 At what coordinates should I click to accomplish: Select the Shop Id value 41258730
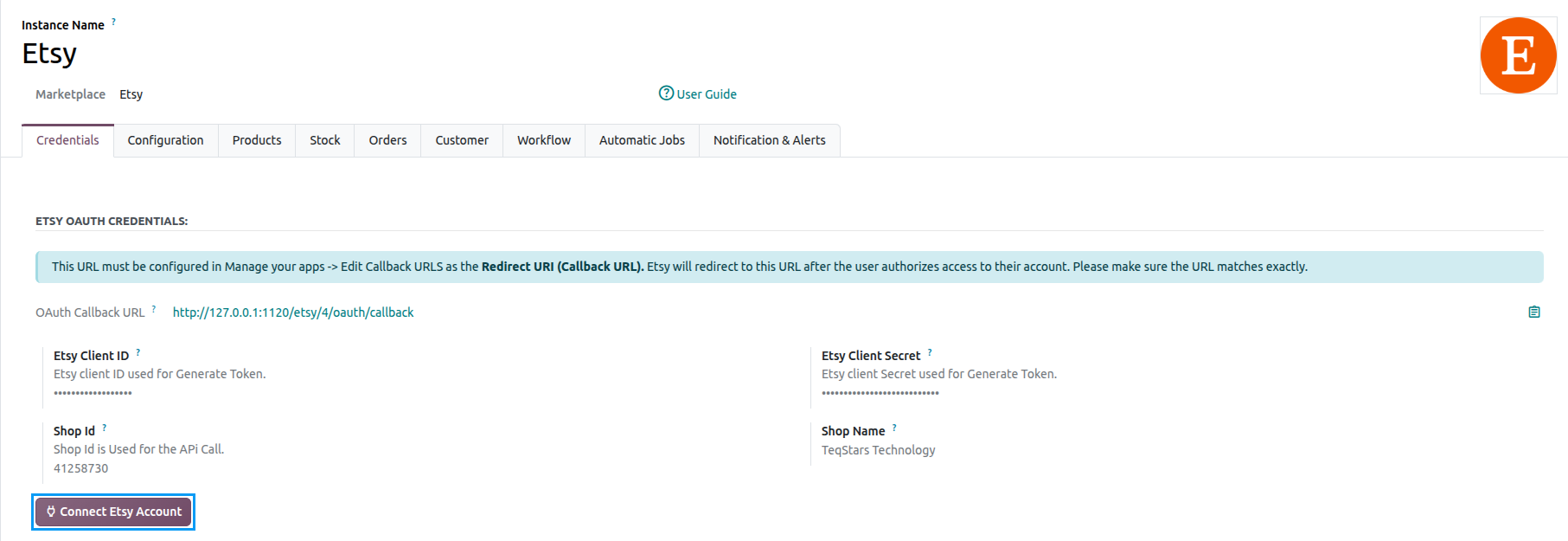[x=81, y=468]
